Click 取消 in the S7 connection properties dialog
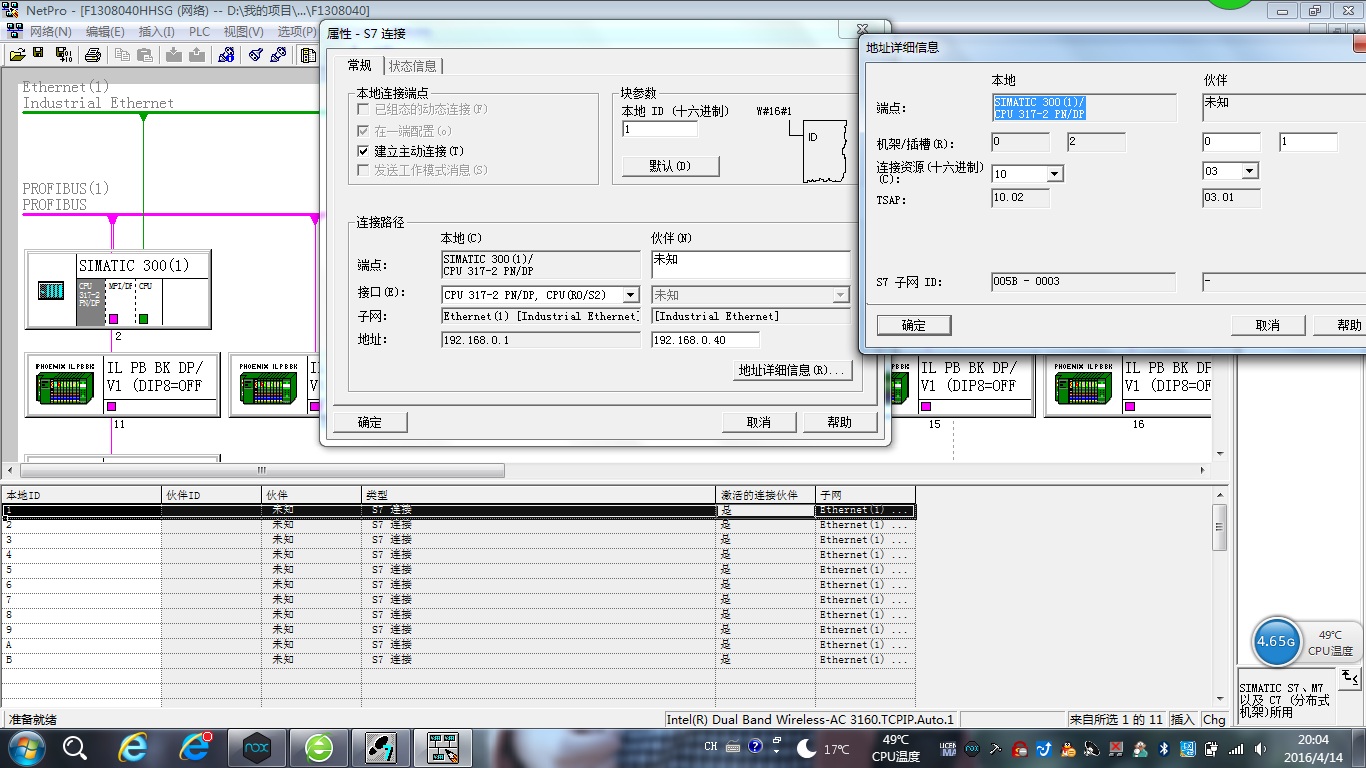 (x=759, y=422)
